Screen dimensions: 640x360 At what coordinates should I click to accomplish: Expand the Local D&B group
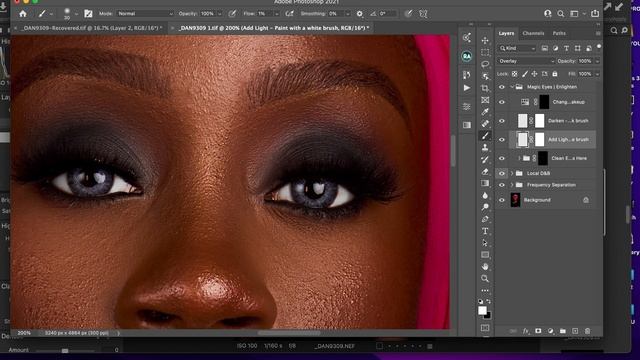pos(512,173)
